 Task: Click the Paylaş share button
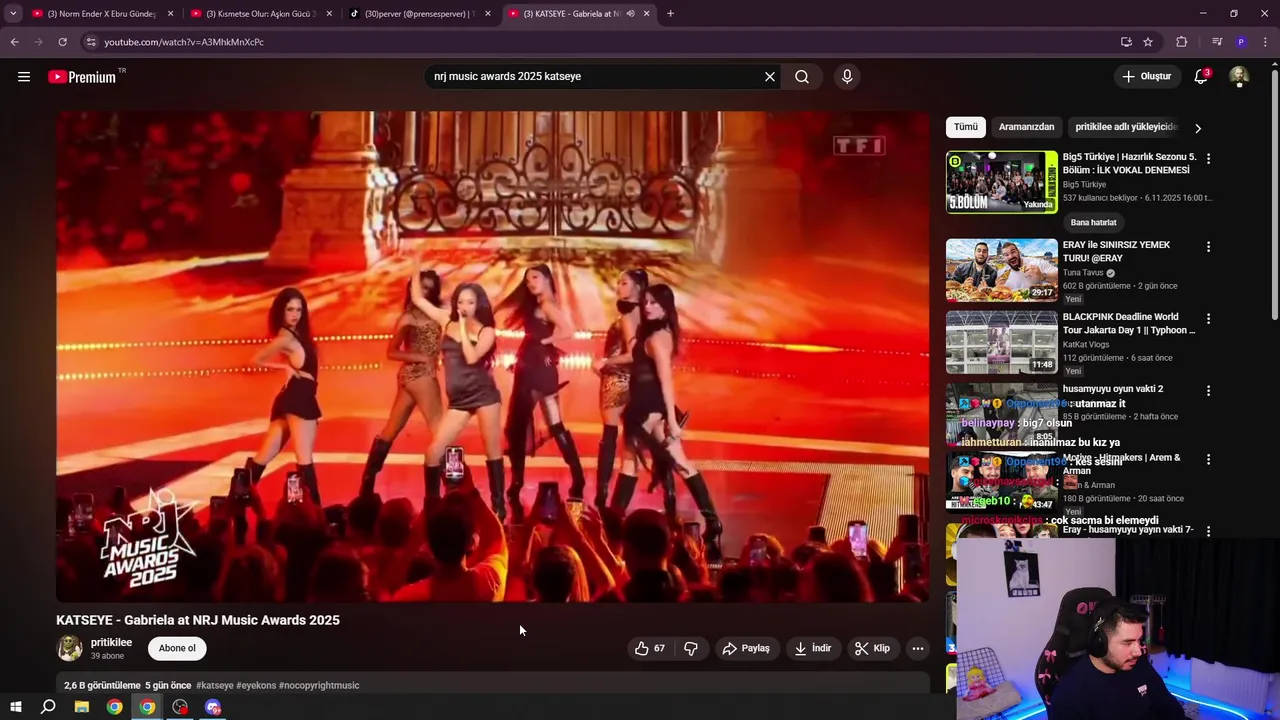pos(747,648)
